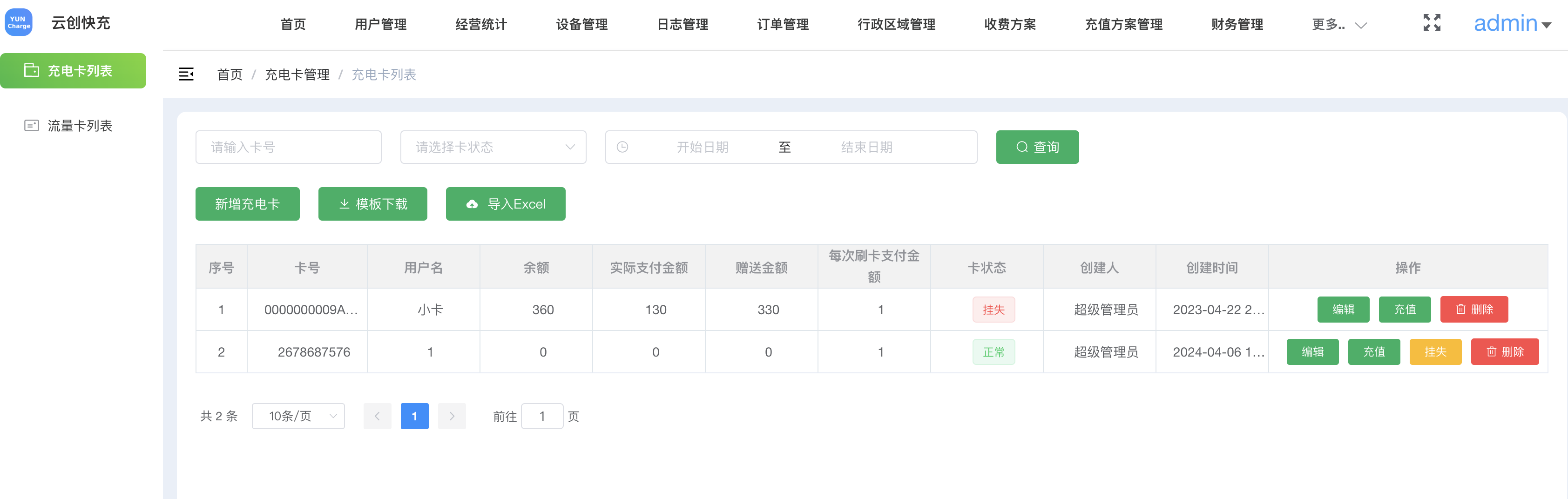Open the 10条/页 page size dropdown
Image resolution: width=1568 pixels, height=499 pixels.
click(298, 416)
